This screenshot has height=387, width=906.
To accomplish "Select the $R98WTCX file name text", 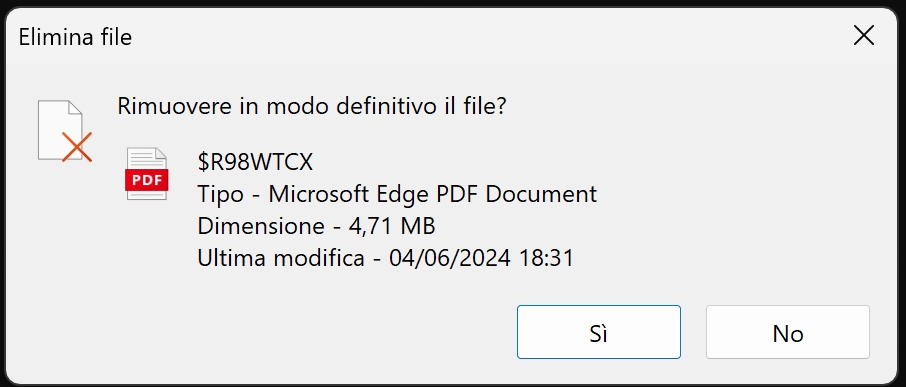I will pos(255,163).
